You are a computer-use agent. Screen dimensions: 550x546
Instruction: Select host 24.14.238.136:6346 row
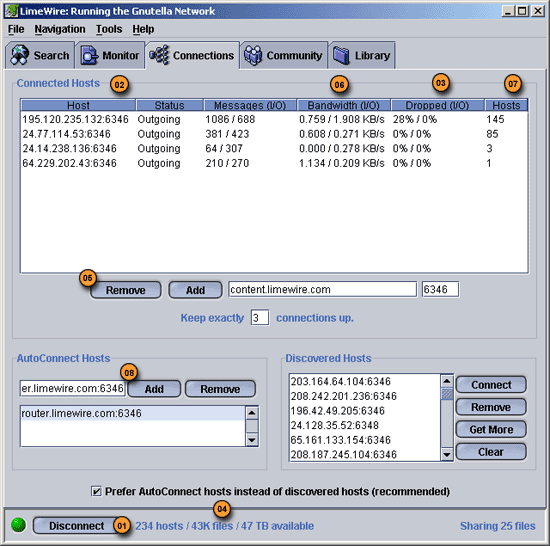274,148
